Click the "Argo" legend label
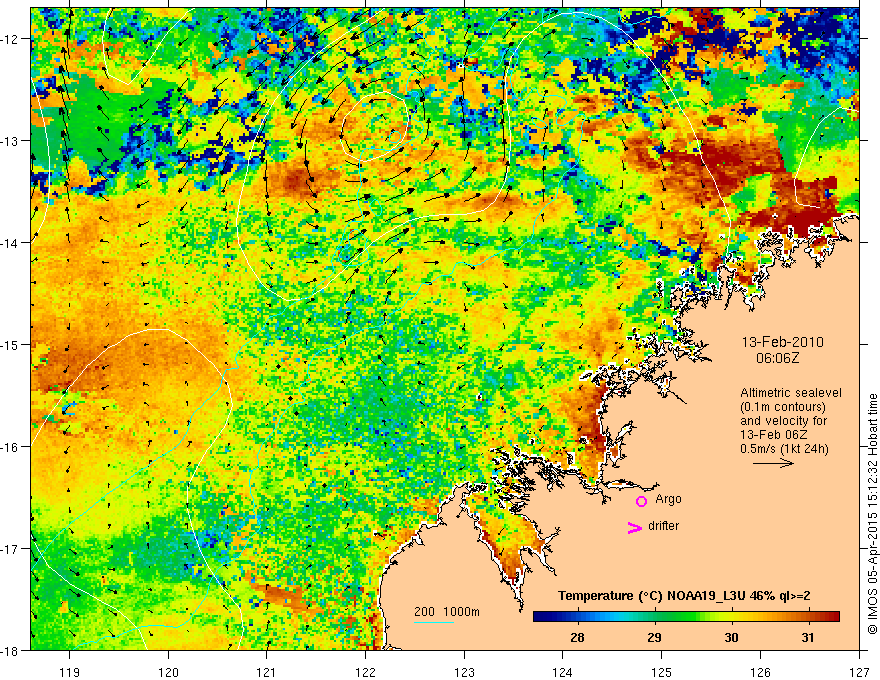 [668, 499]
